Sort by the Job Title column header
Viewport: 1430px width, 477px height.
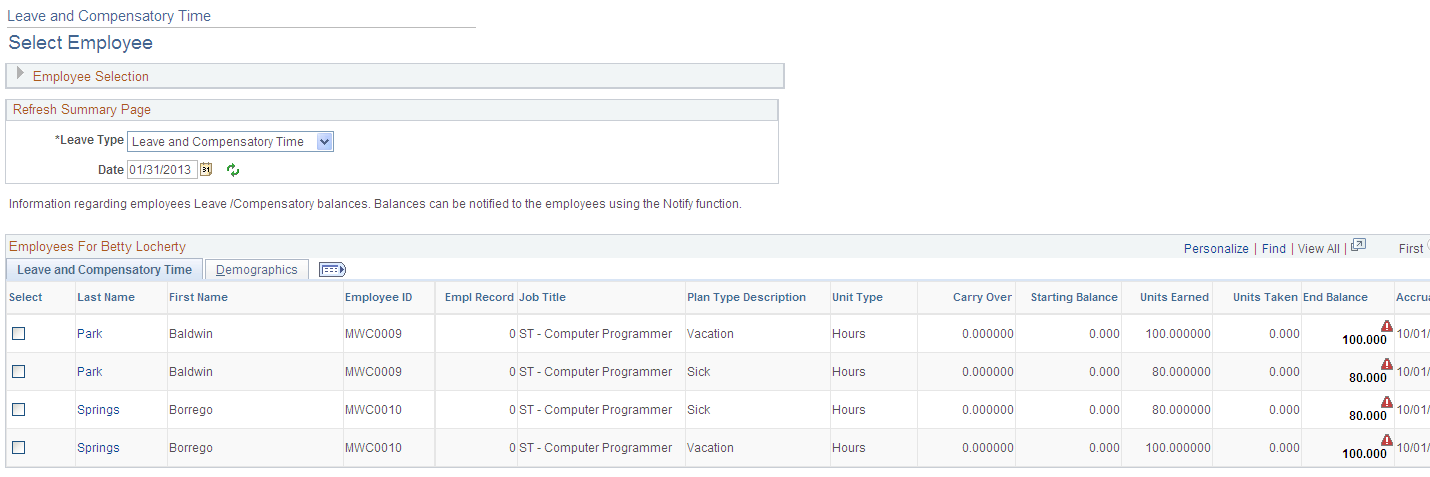point(542,297)
